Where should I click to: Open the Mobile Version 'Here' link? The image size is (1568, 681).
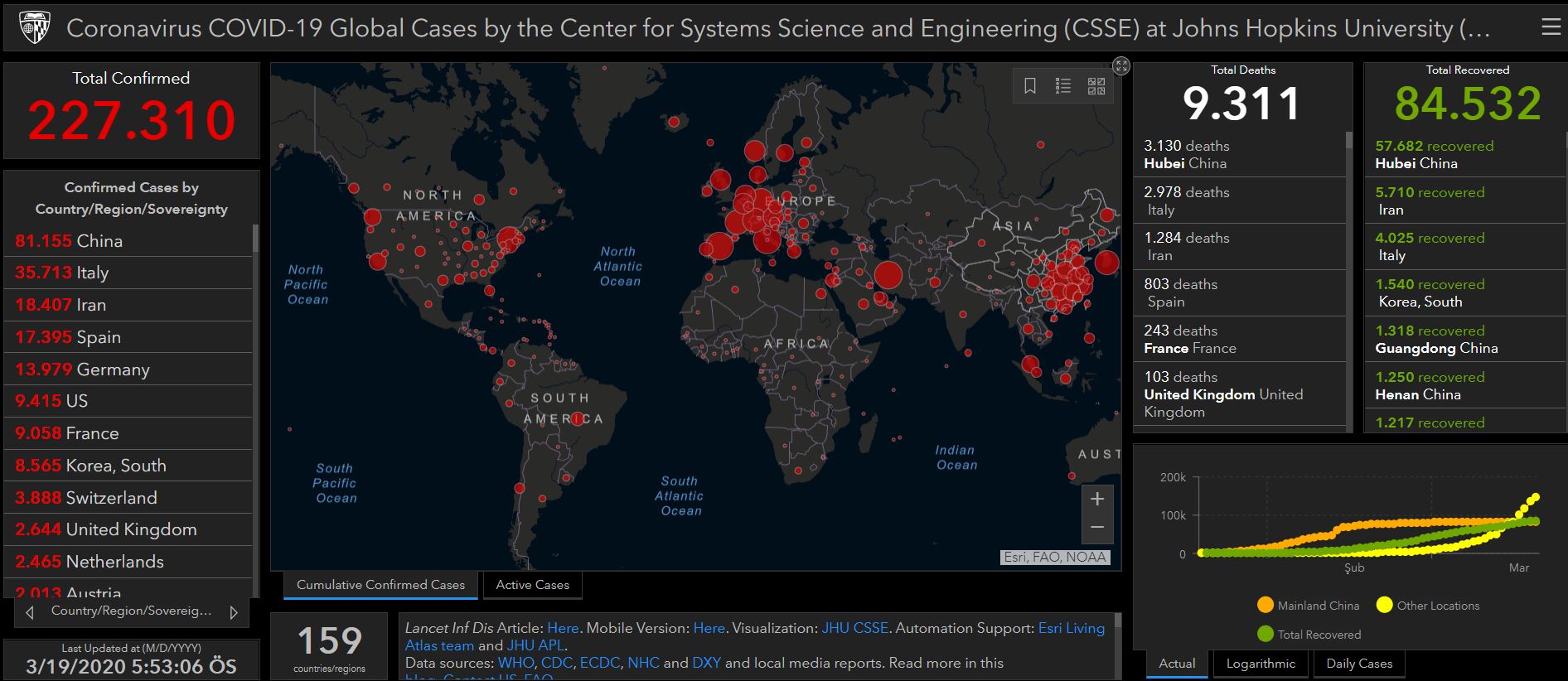coord(709,628)
